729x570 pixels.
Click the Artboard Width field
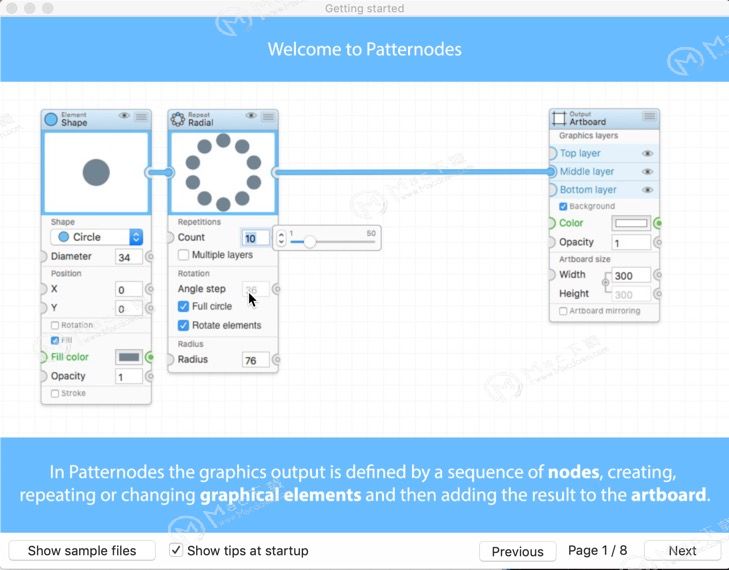click(631, 276)
